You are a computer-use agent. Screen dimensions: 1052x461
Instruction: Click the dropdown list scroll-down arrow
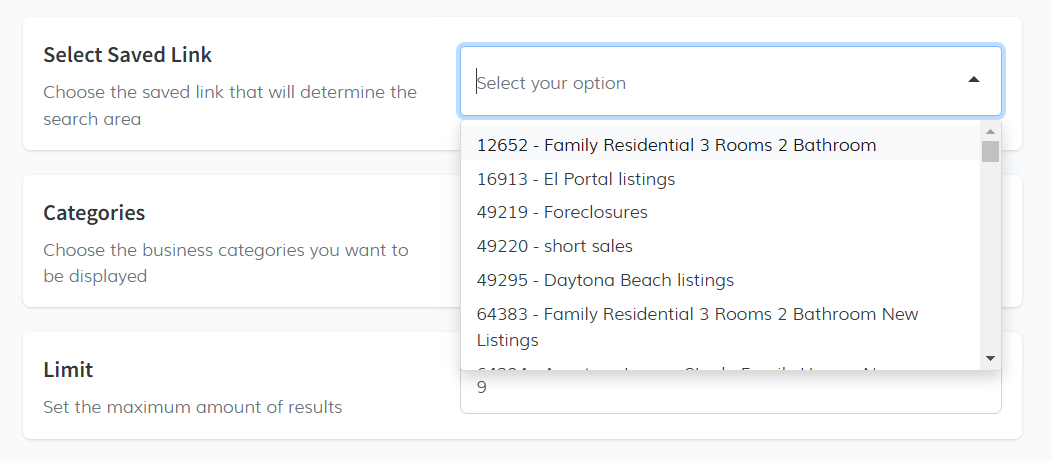(990, 358)
